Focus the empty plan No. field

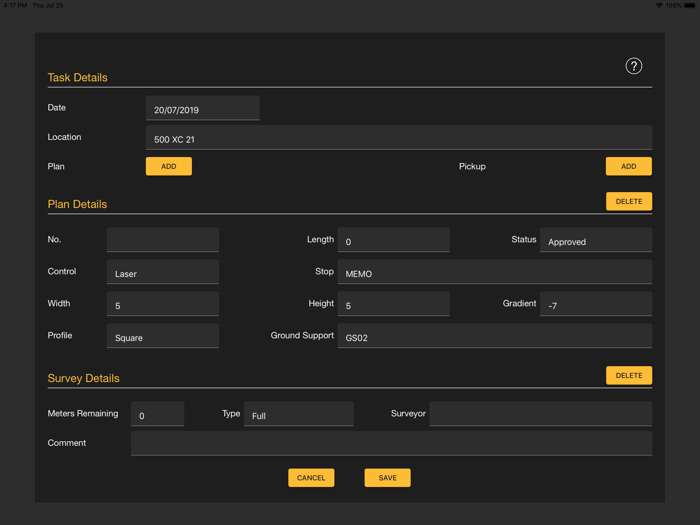[162, 240]
